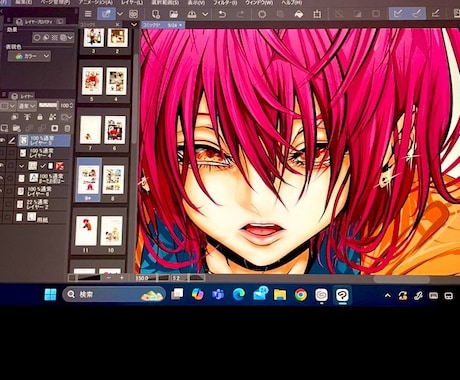Adjust the layer opacity slider
Screen dimensions: 460x380
coord(48,106)
